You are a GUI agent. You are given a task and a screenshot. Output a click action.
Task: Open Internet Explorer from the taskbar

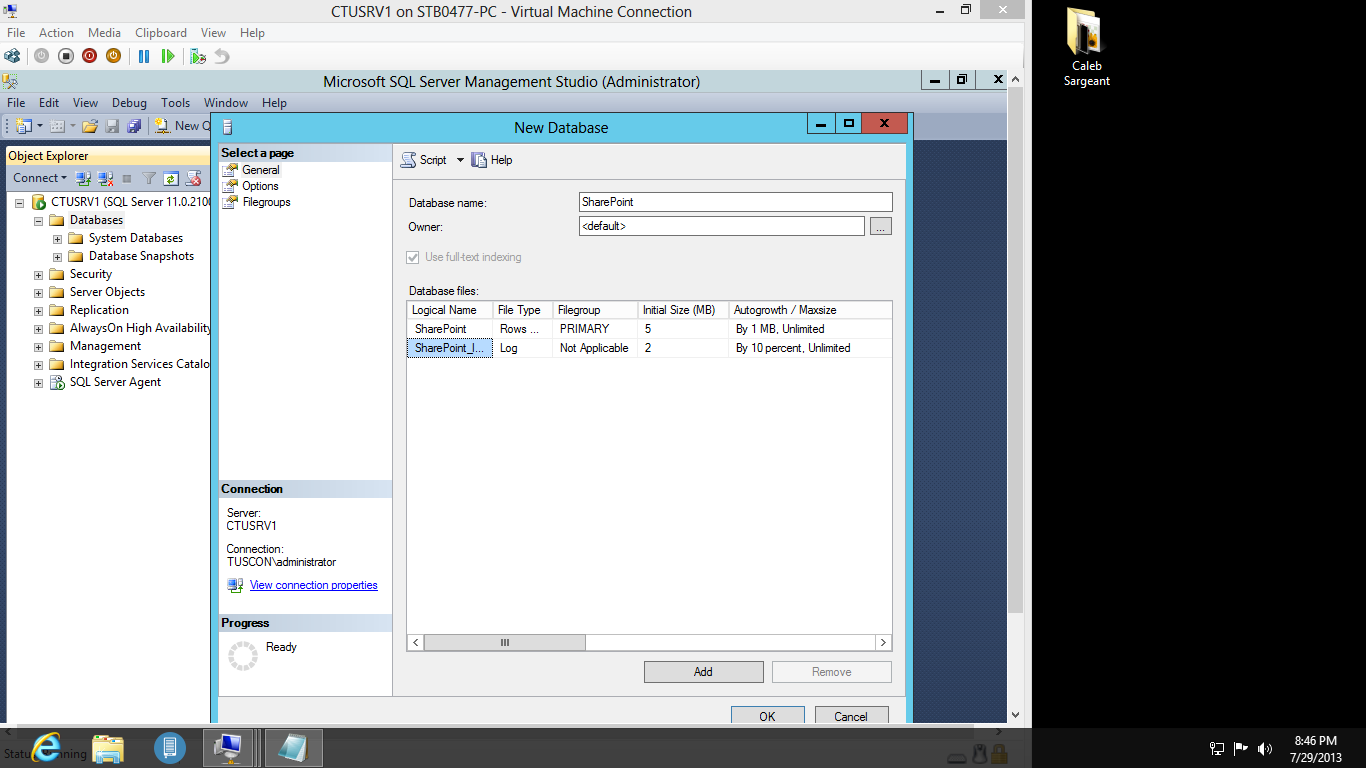coord(46,747)
